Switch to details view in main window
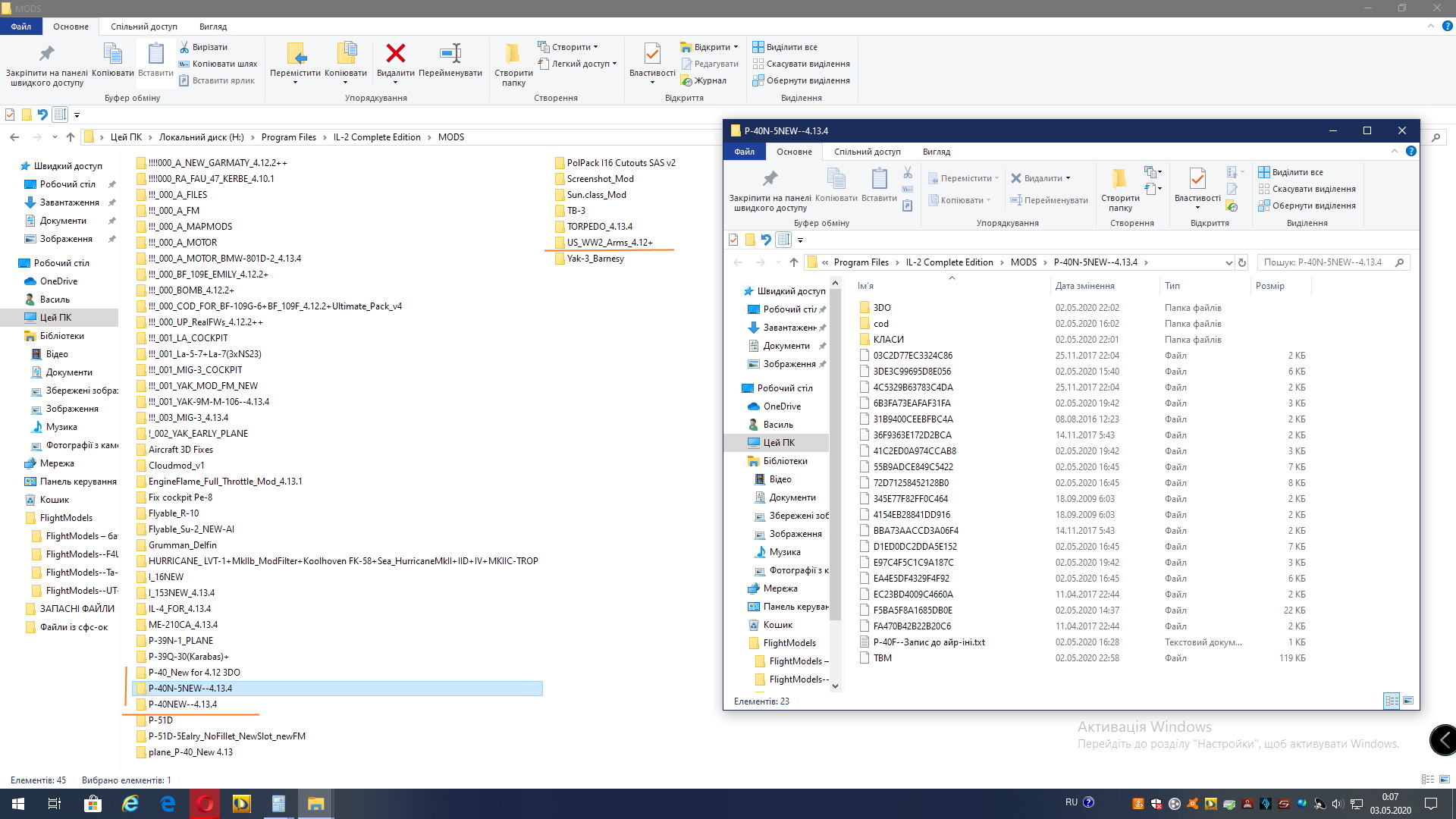1456x819 pixels. 1428,780
